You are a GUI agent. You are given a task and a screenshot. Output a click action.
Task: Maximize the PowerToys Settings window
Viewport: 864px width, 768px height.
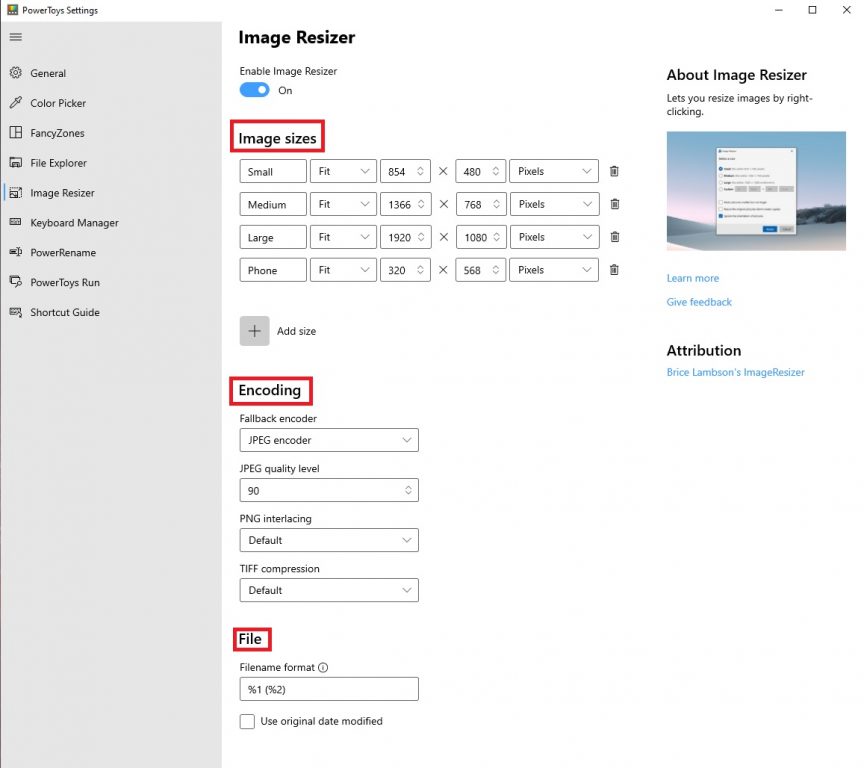812,10
